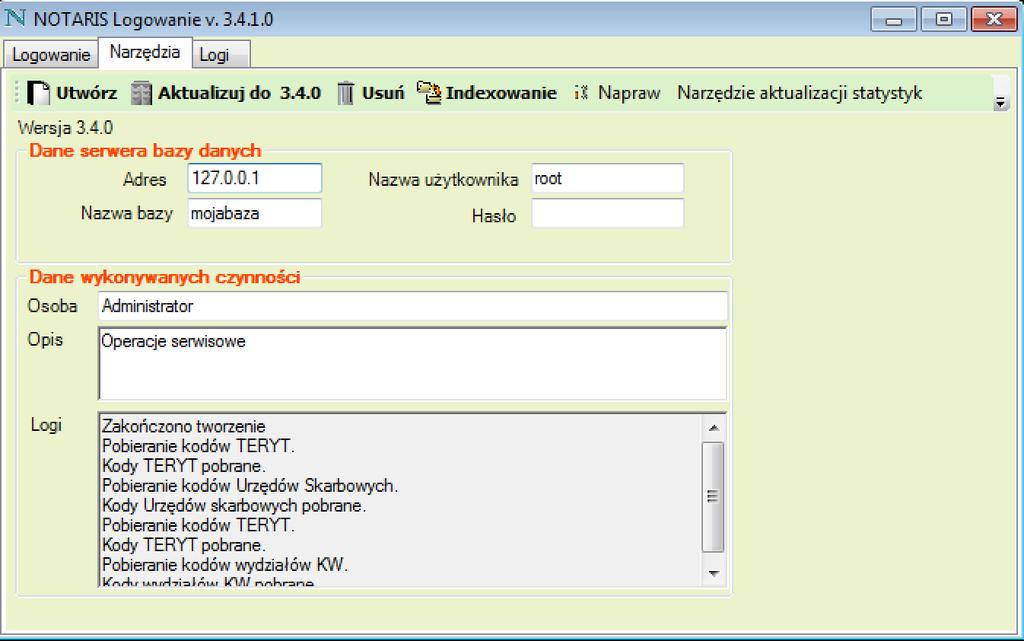
Task: Click the log scrollbar up arrow
Action: (x=713, y=428)
